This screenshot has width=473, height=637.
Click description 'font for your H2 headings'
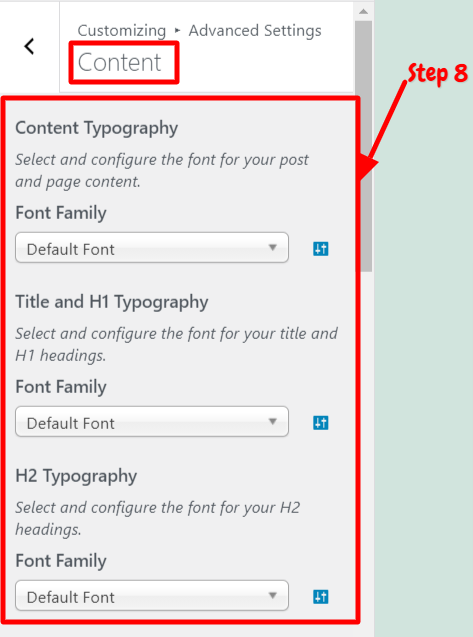(x=158, y=518)
